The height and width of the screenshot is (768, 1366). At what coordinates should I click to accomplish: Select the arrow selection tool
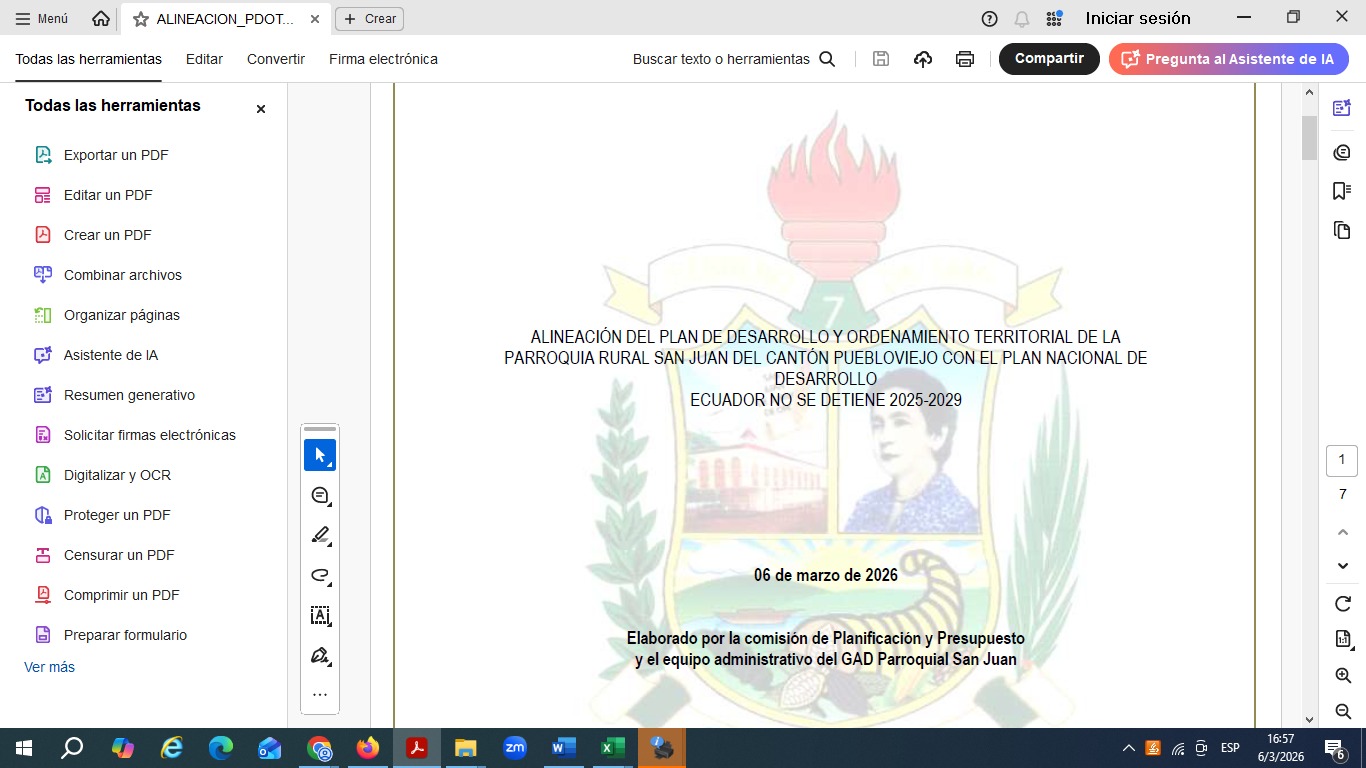[x=320, y=455]
